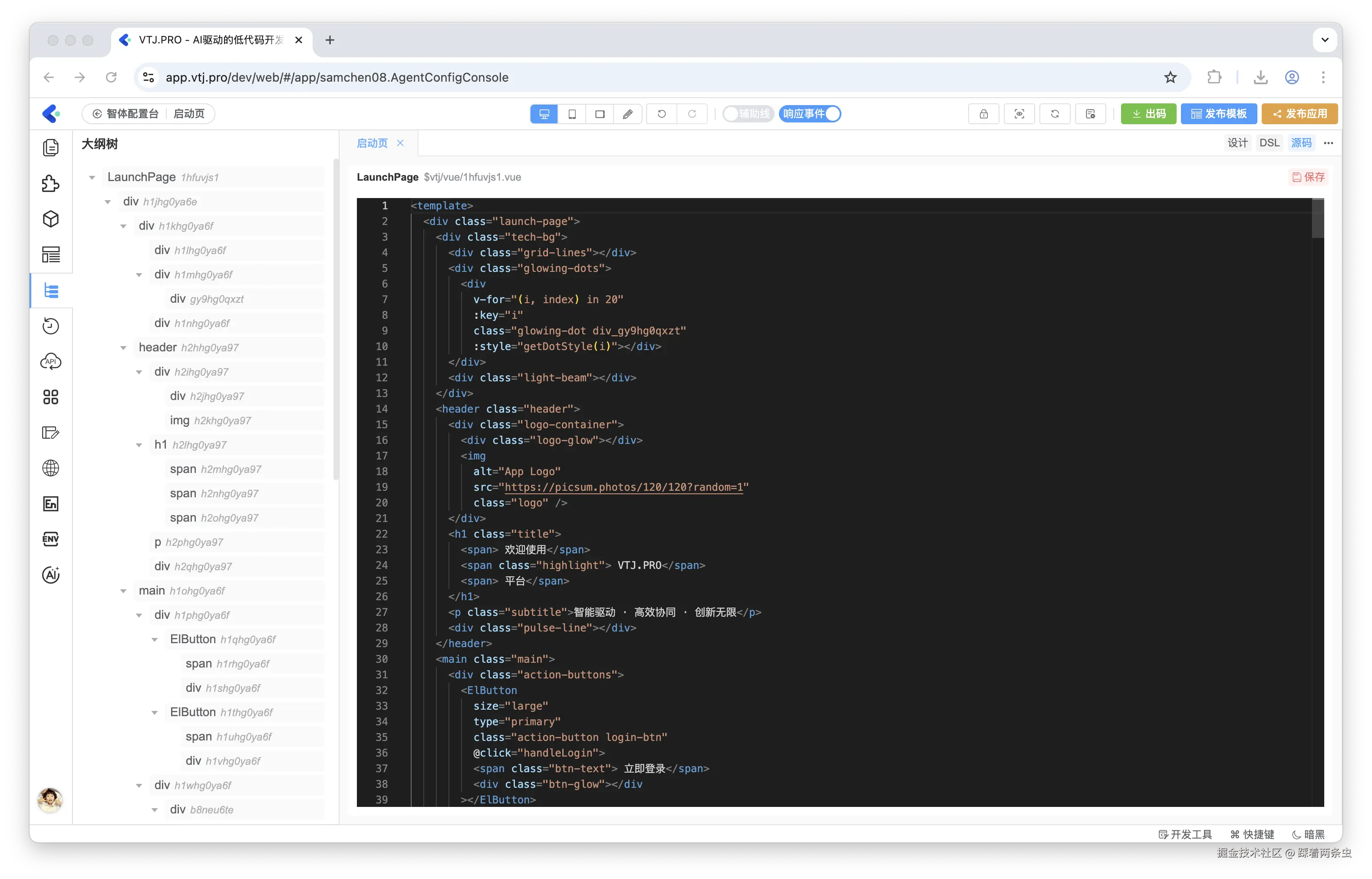The image size is (1372, 879).
Task: Click the green 出码 export button
Action: point(1148,114)
